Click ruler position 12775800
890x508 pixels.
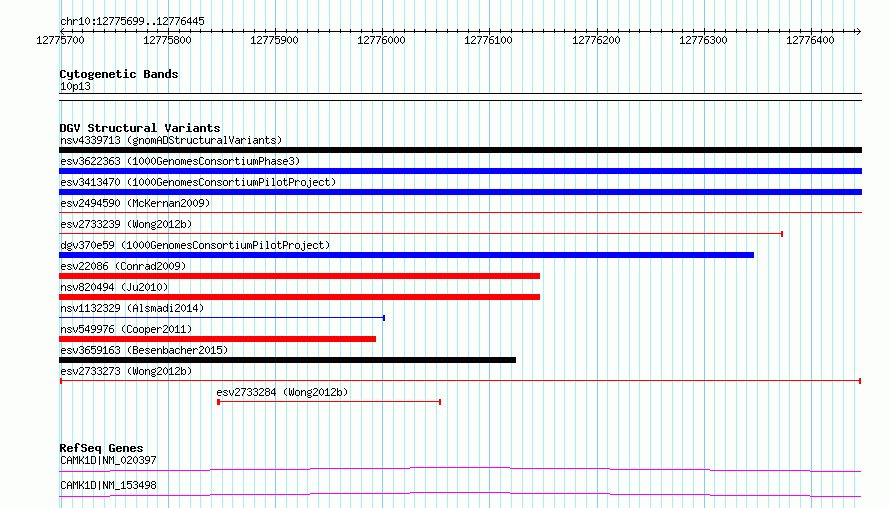pos(167,40)
